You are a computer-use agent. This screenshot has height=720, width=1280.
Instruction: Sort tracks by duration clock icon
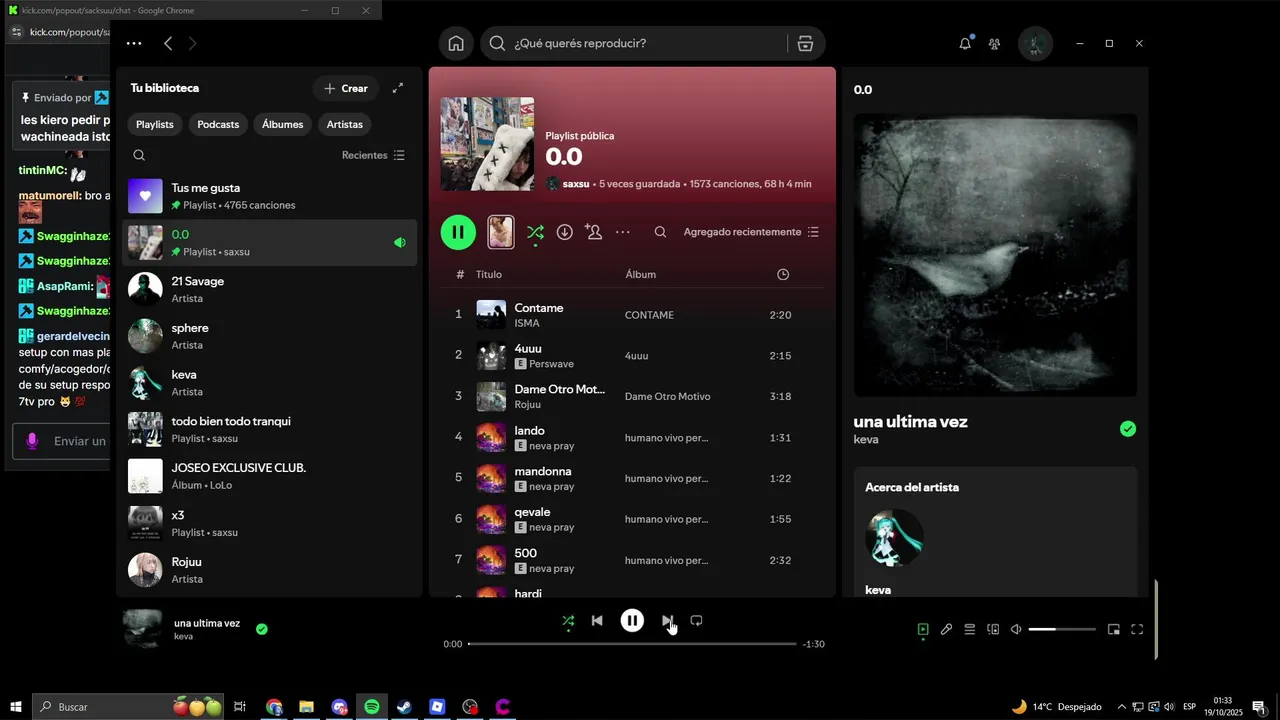(x=783, y=274)
